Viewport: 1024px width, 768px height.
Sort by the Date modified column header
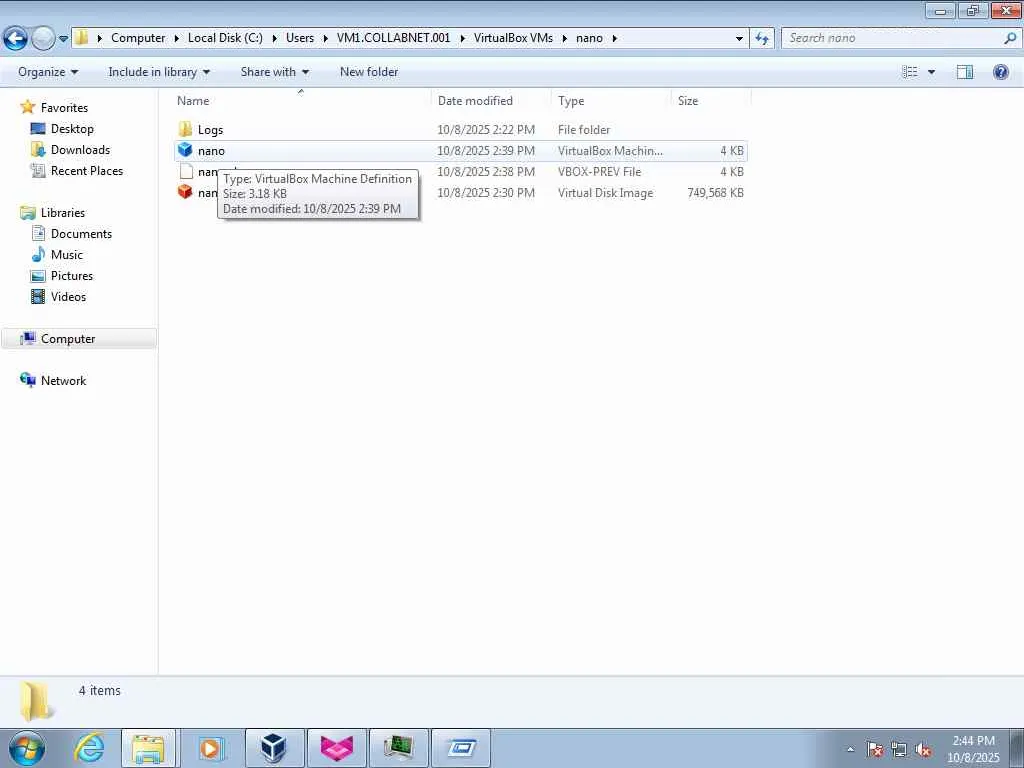coord(491,101)
